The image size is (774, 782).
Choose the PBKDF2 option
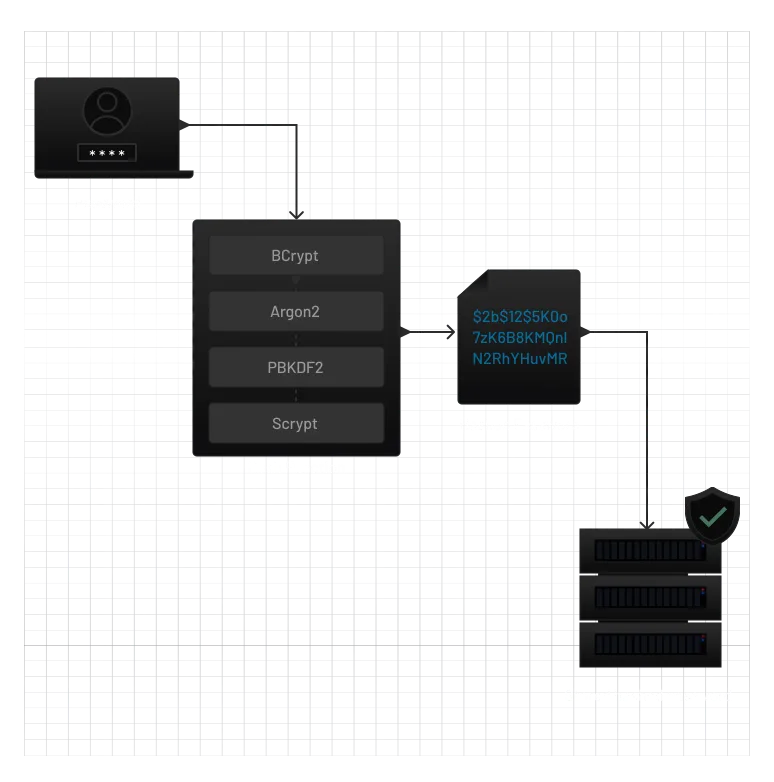tap(295, 368)
